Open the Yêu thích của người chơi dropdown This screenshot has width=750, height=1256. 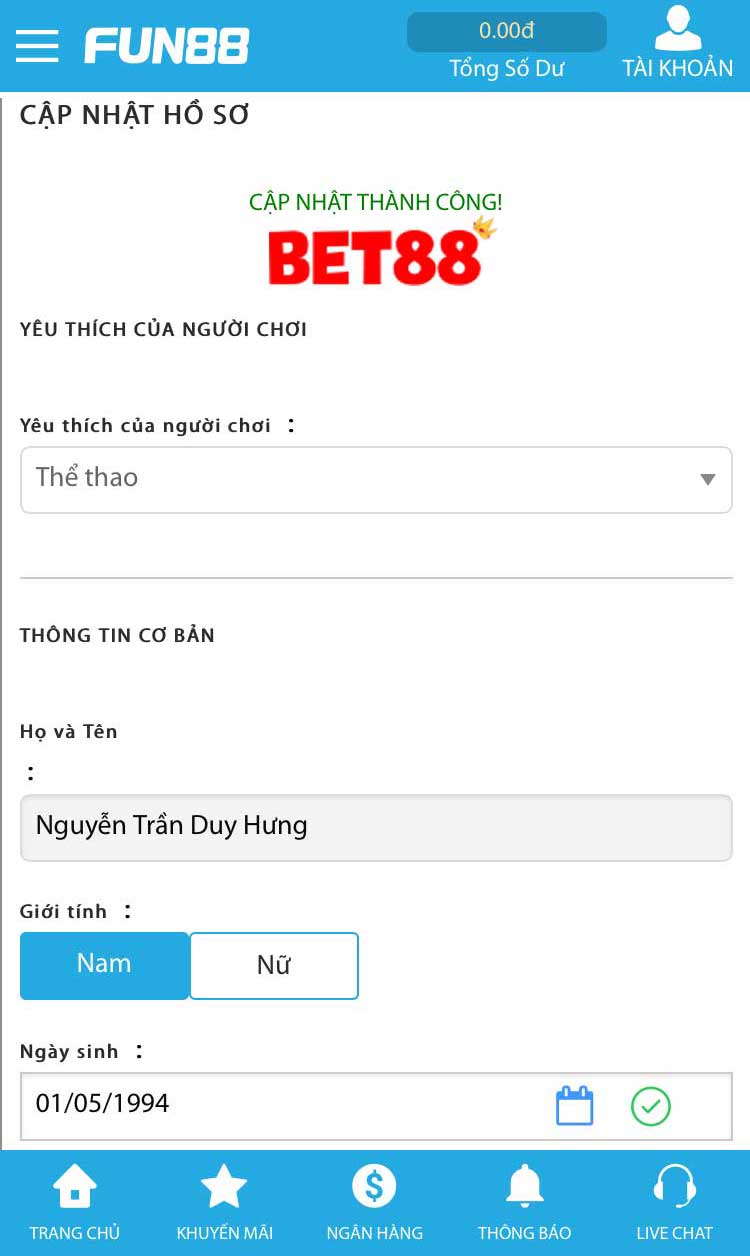pyautogui.click(x=375, y=479)
